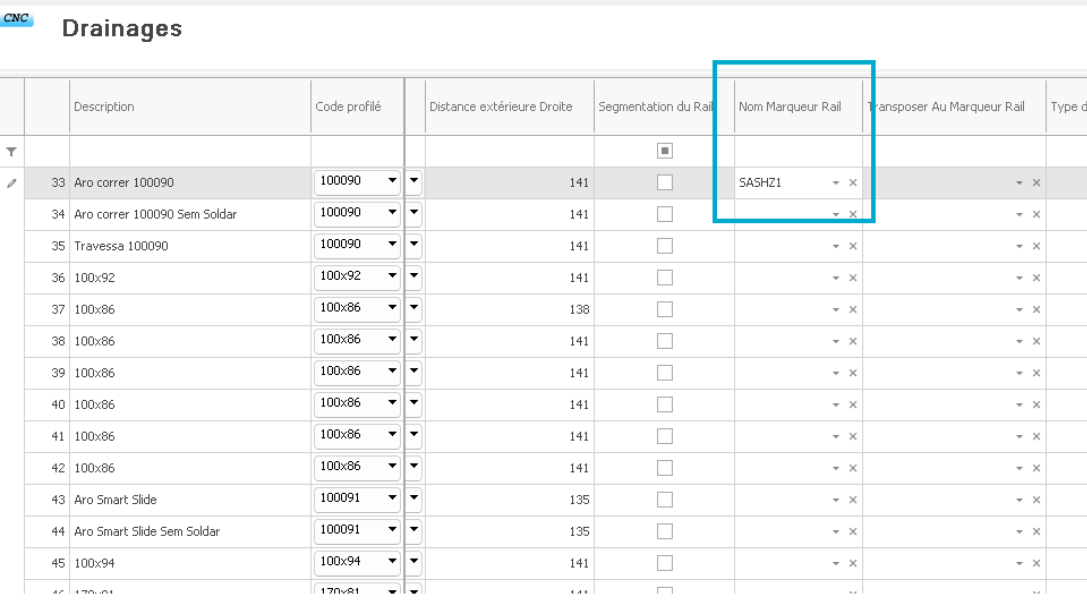Click the filter funnel icon in filter row
Image resolution: width=1087 pixels, height=601 pixels.
[x=11, y=151]
